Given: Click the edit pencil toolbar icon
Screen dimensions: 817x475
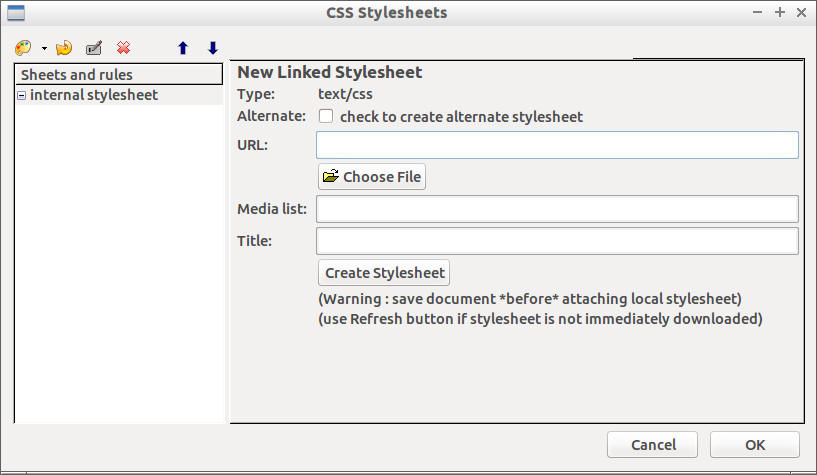Looking at the screenshot, I should click(x=94, y=48).
